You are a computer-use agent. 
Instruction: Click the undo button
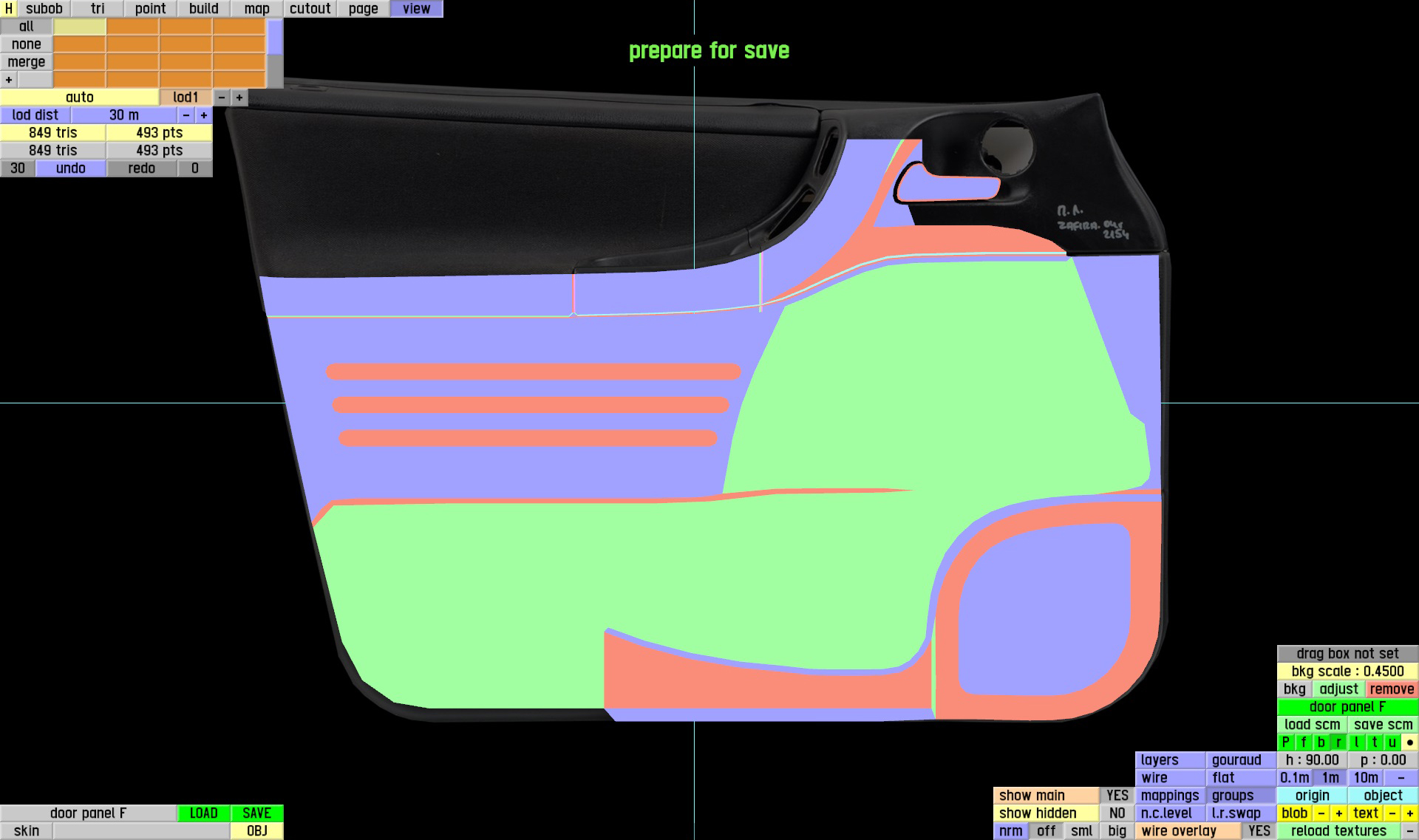pyautogui.click(x=71, y=168)
